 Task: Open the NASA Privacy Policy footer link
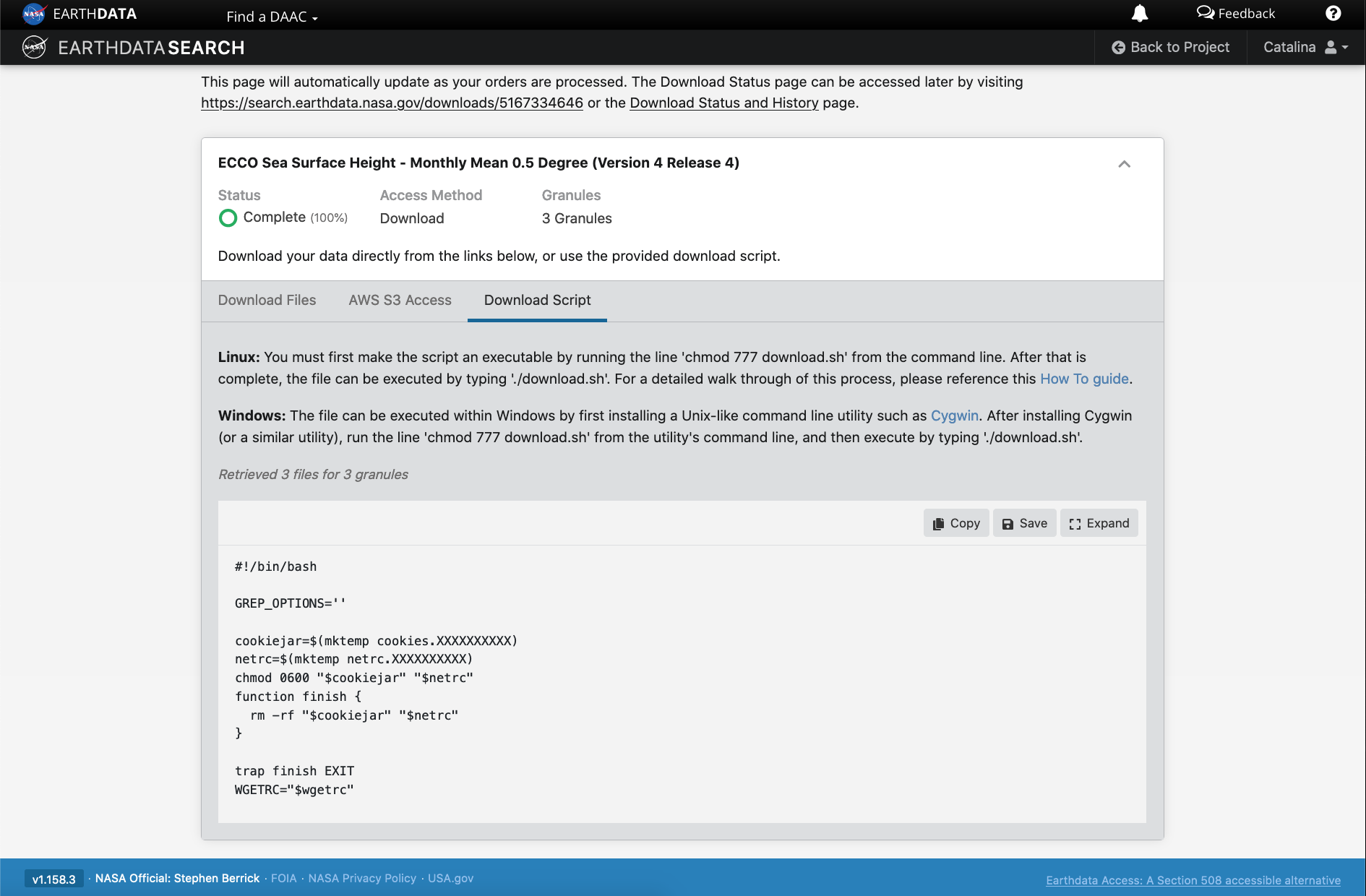coord(362,879)
